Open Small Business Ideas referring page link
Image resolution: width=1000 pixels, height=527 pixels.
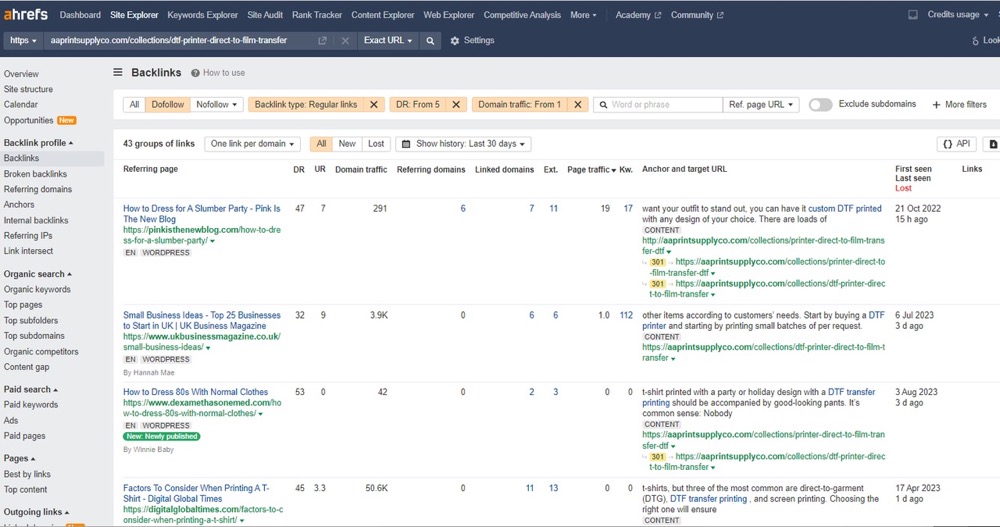click(202, 320)
